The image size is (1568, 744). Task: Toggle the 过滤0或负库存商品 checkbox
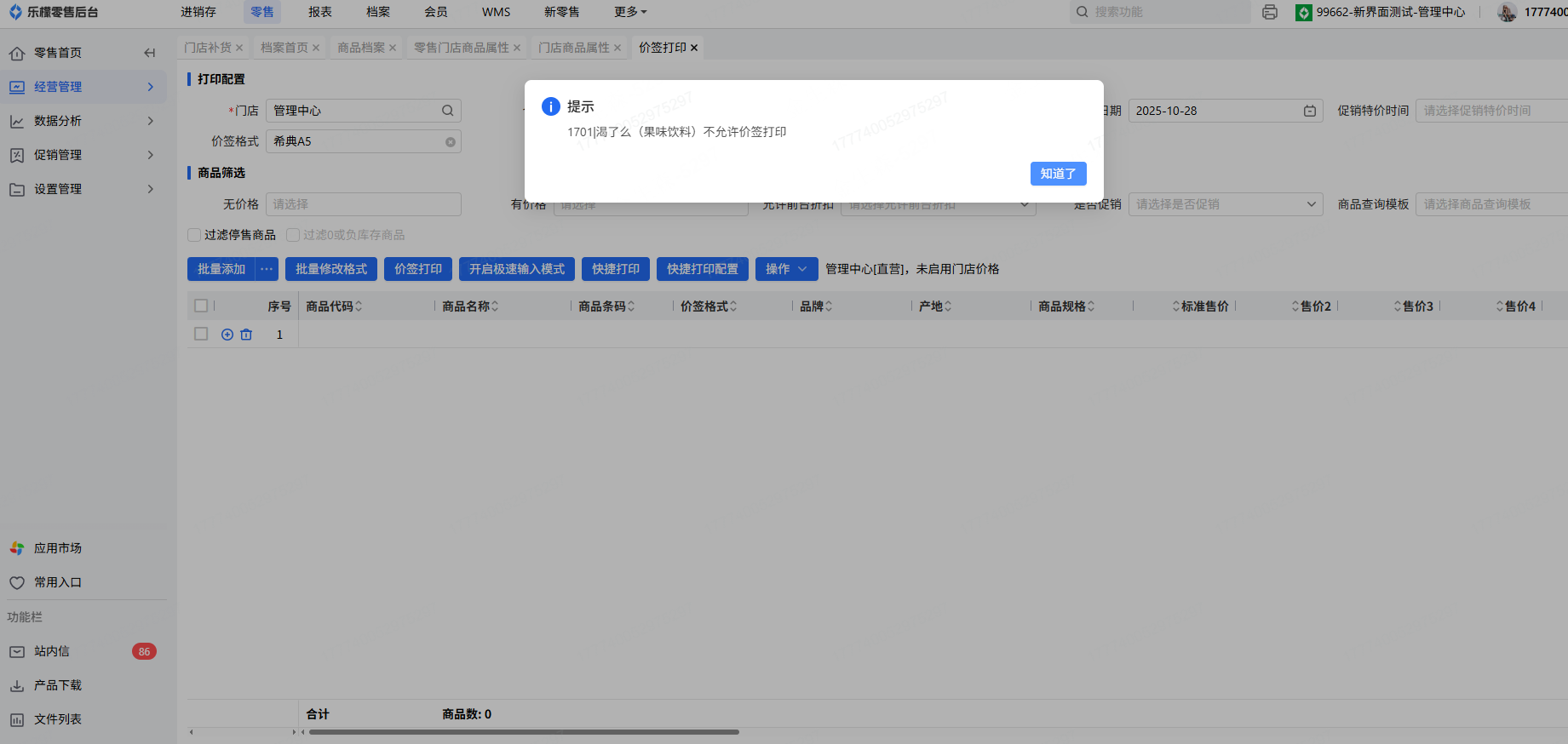[x=293, y=235]
